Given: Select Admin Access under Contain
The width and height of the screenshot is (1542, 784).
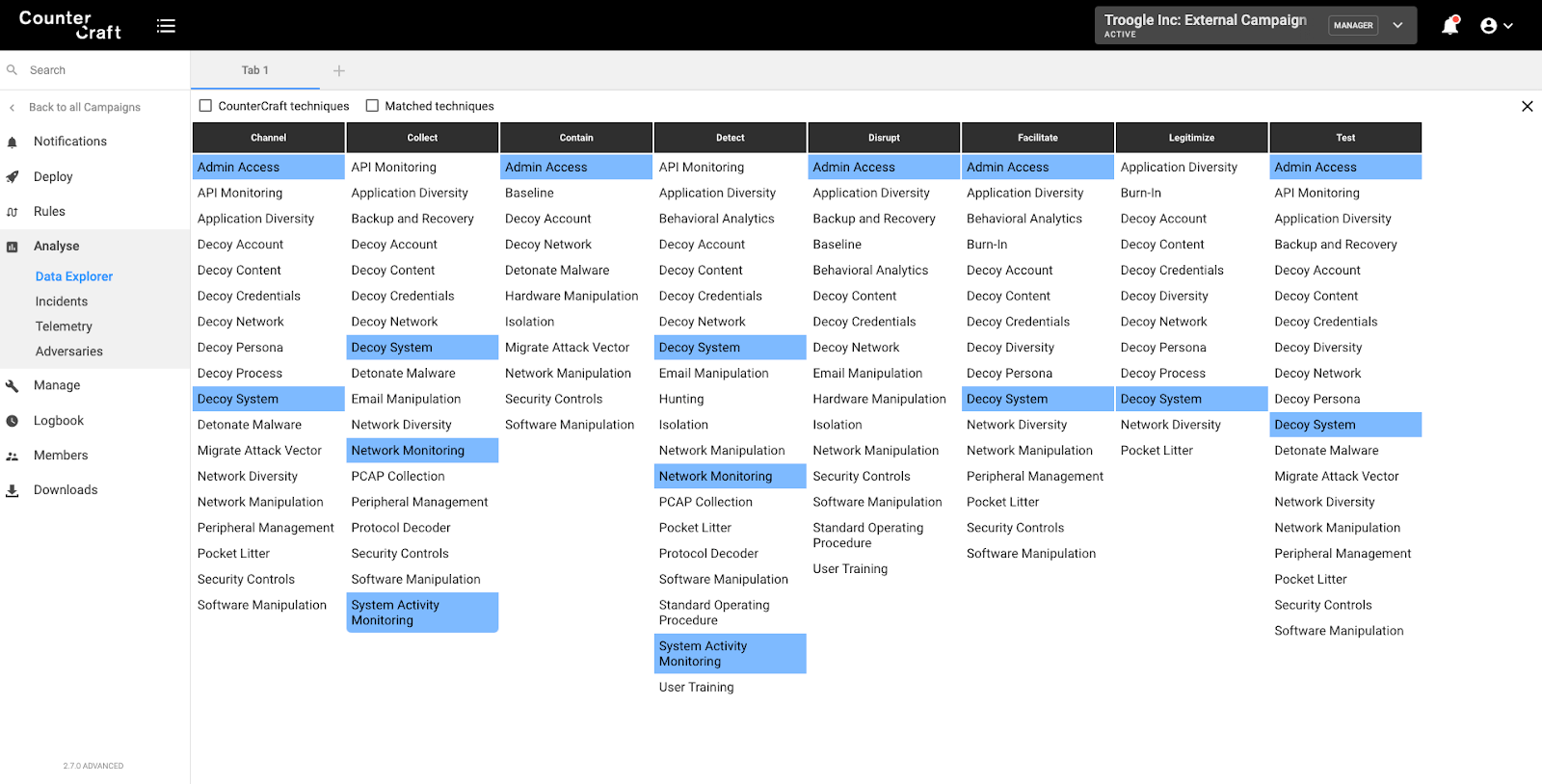Looking at the screenshot, I should [x=576, y=168].
